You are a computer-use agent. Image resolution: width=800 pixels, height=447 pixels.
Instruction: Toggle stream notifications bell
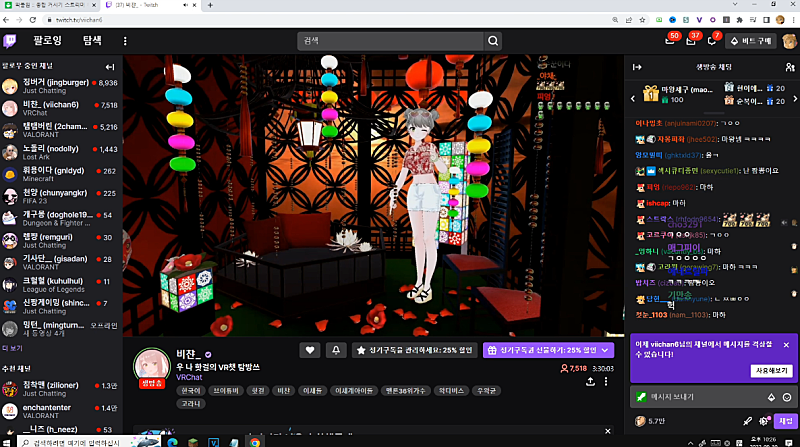tap(336, 350)
